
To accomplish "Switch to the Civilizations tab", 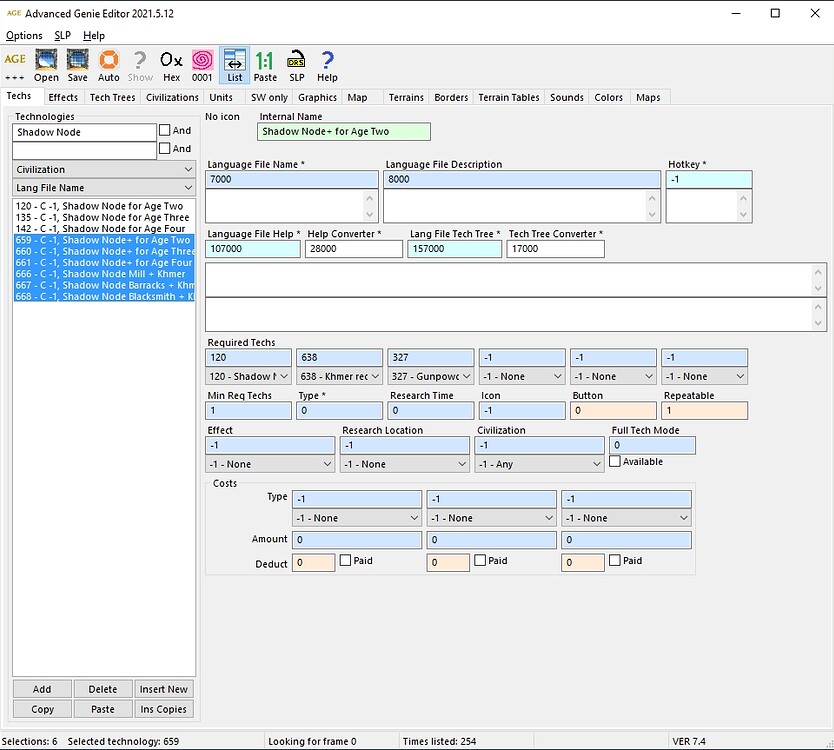I will tap(170, 97).
